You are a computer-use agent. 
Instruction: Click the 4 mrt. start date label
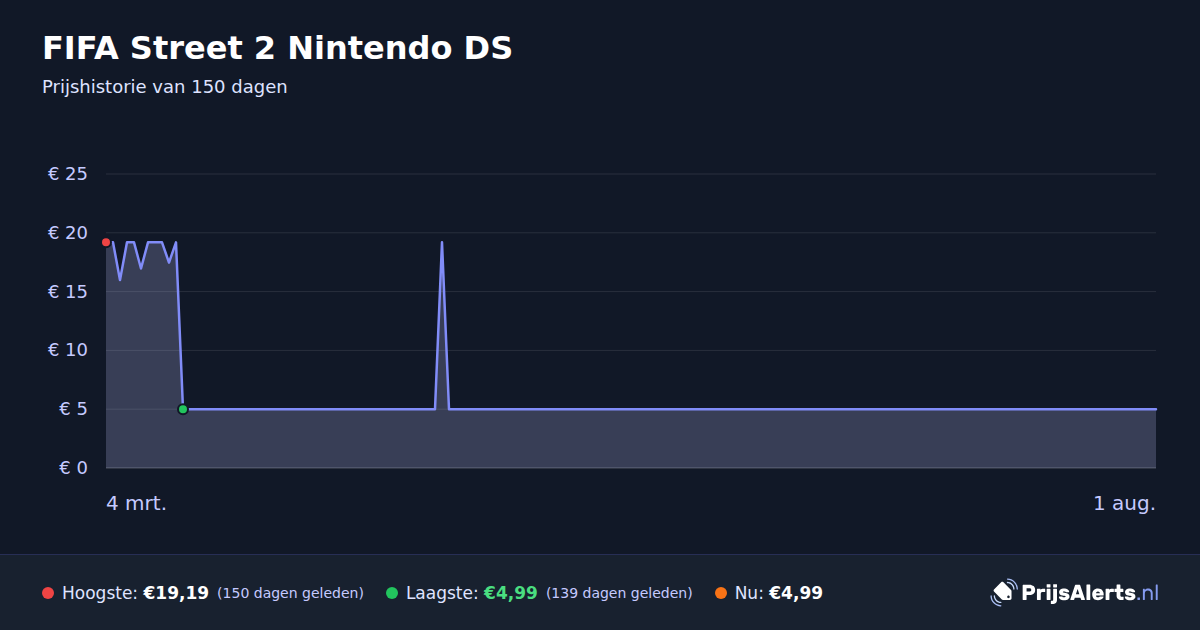137,504
